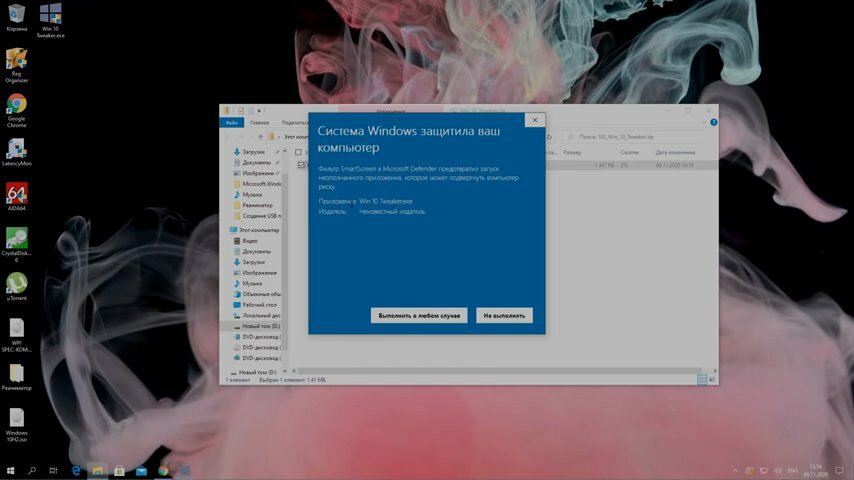854x480 pixels.
Task: Open Загрузки in quick access
Action: (x=254, y=152)
